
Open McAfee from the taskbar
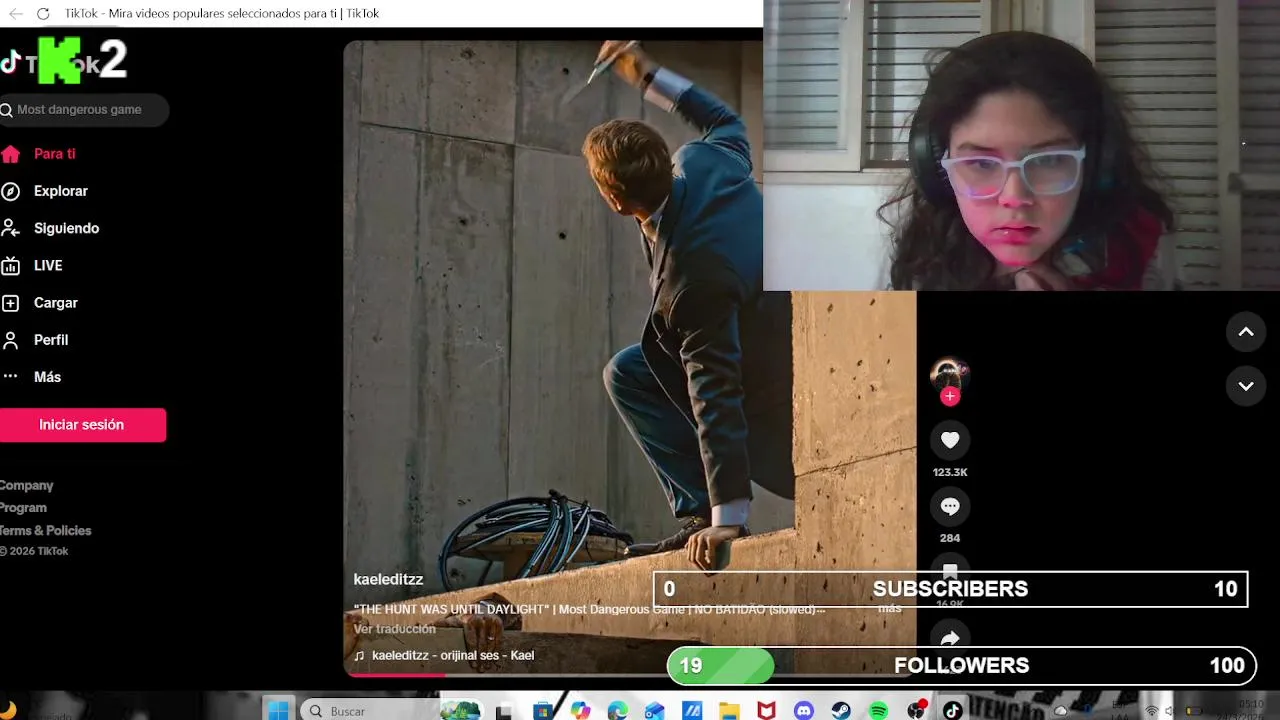[x=766, y=710]
